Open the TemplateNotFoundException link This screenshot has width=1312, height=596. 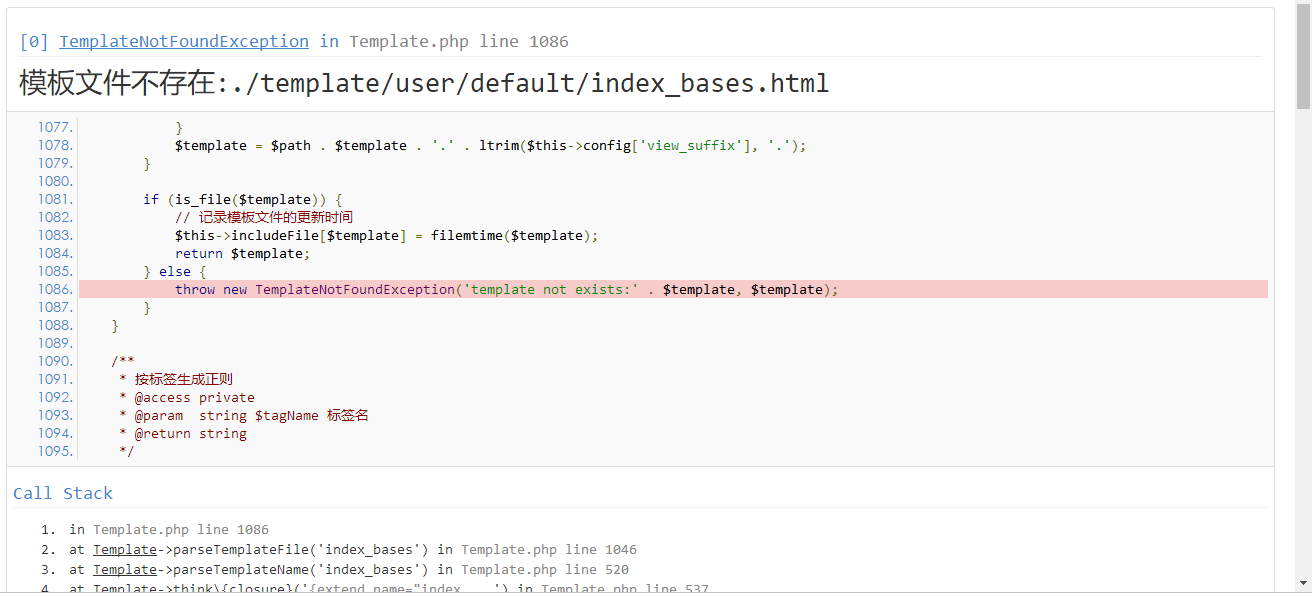184,41
